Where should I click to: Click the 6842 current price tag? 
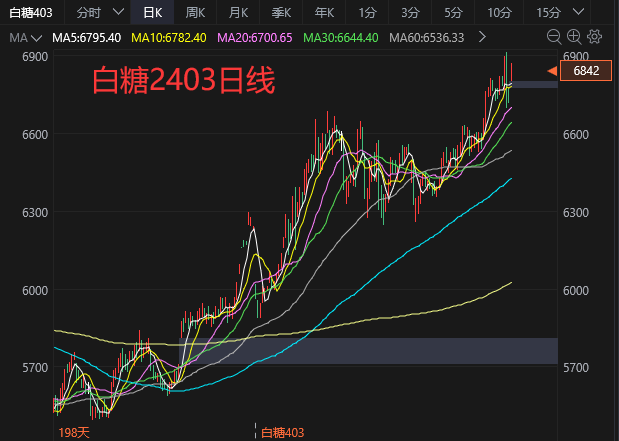(x=586, y=71)
